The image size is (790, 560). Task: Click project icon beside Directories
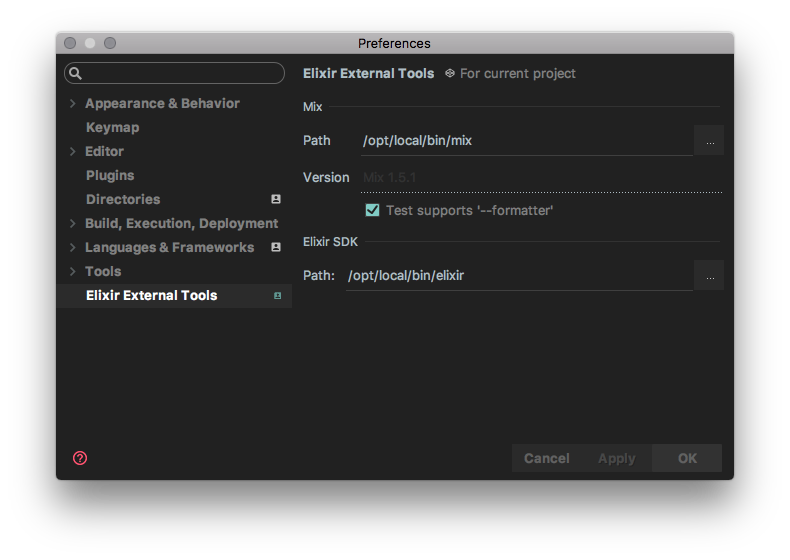click(x=276, y=199)
